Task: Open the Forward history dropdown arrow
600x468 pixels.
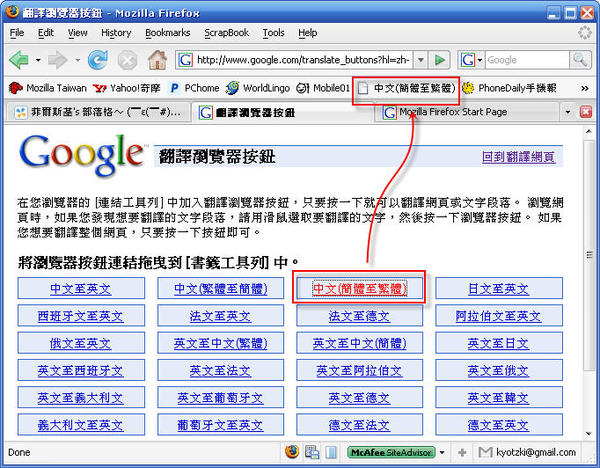Action: (x=78, y=60)
